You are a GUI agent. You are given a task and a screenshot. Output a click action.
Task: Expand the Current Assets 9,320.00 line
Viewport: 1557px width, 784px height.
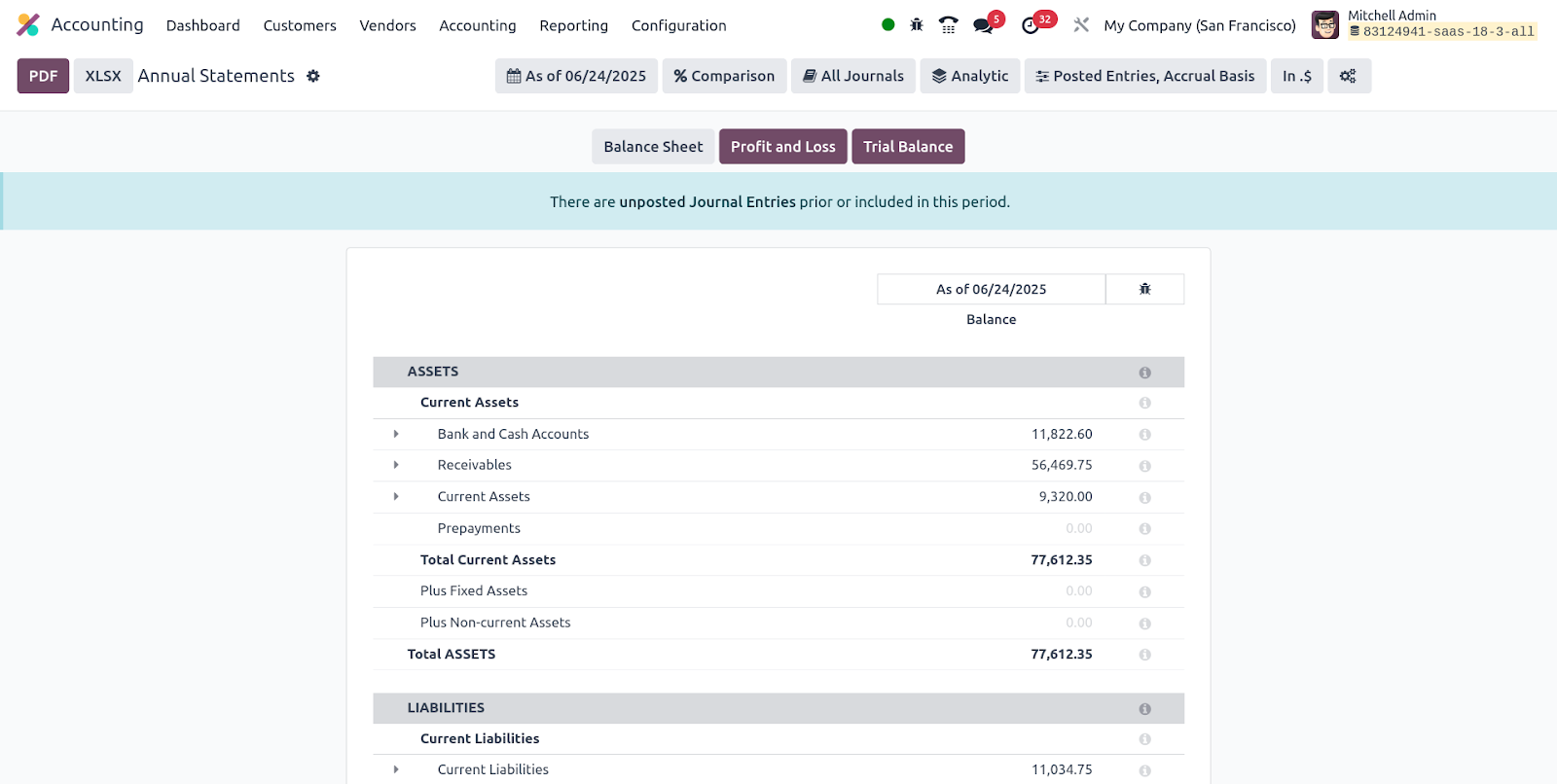coord(396,496)
